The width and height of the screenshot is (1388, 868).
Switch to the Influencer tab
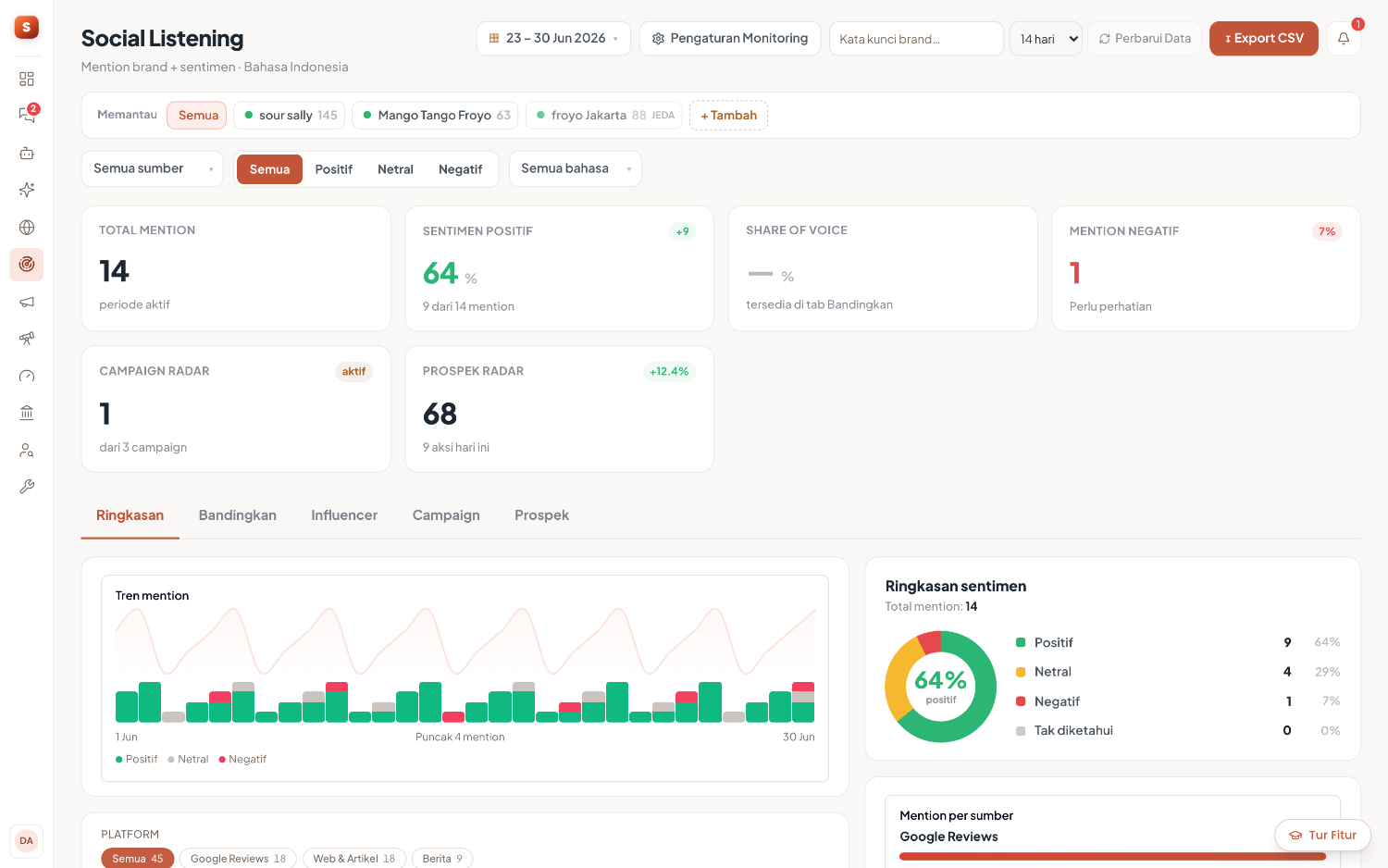pyautogui.click(x=344, y=515)
